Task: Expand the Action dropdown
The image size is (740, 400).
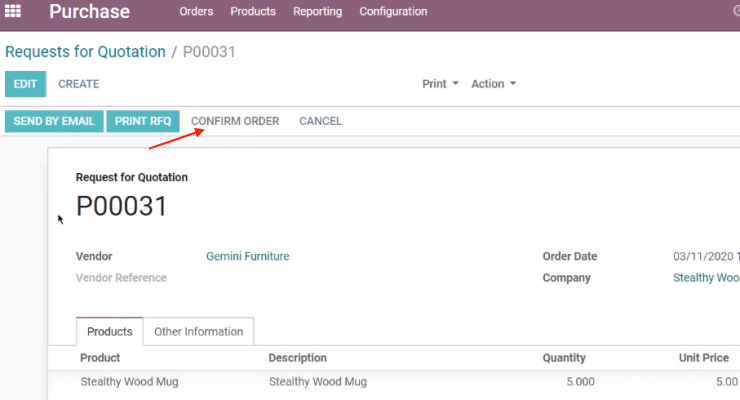Action: [493, 84]
